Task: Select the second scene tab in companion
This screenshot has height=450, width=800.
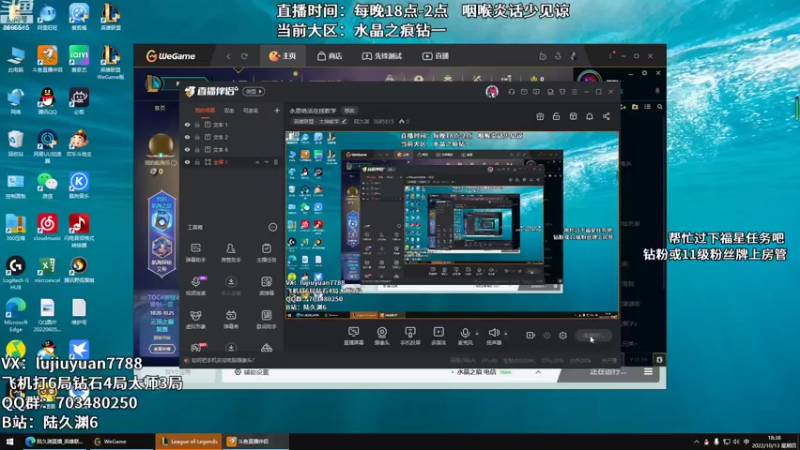Action: click(229, 111)
